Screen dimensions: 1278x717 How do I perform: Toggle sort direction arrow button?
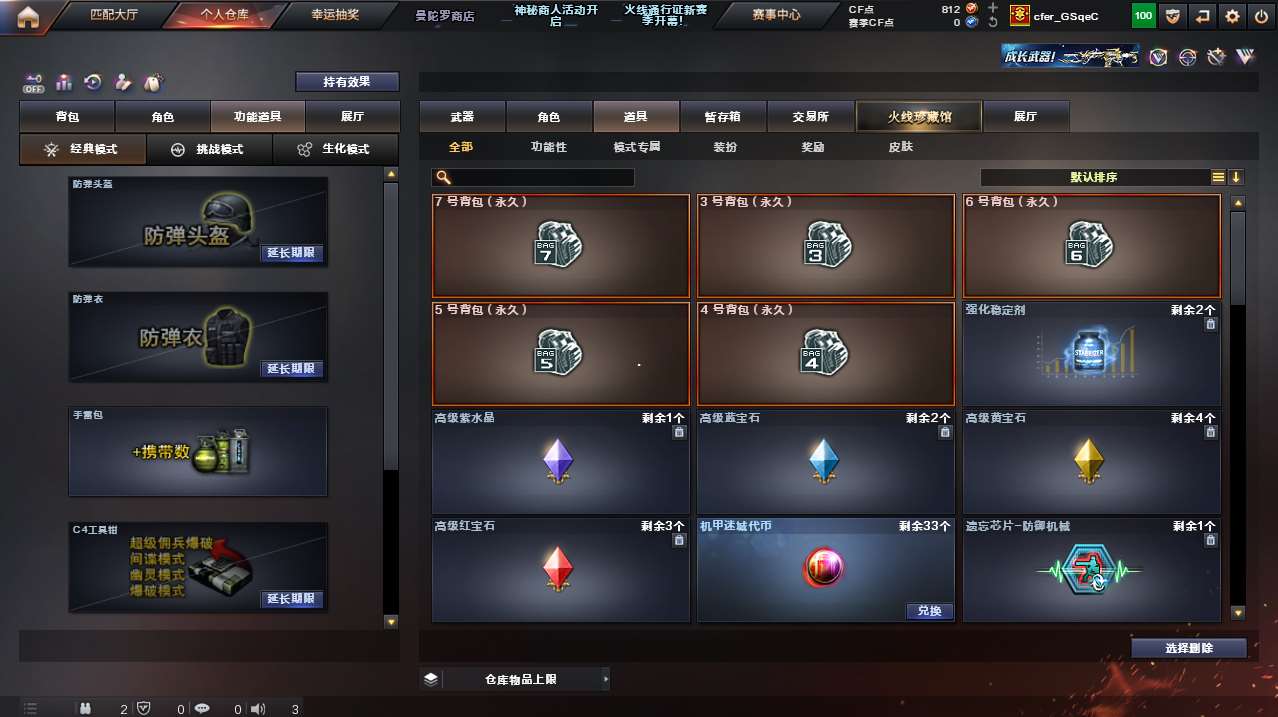[1236, 177]
